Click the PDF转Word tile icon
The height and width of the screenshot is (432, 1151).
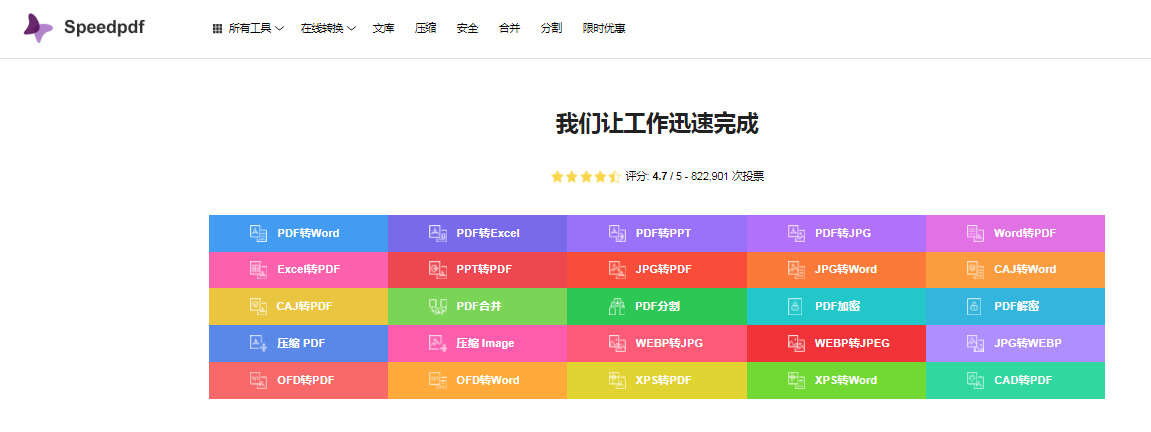(x=258, y=233)
